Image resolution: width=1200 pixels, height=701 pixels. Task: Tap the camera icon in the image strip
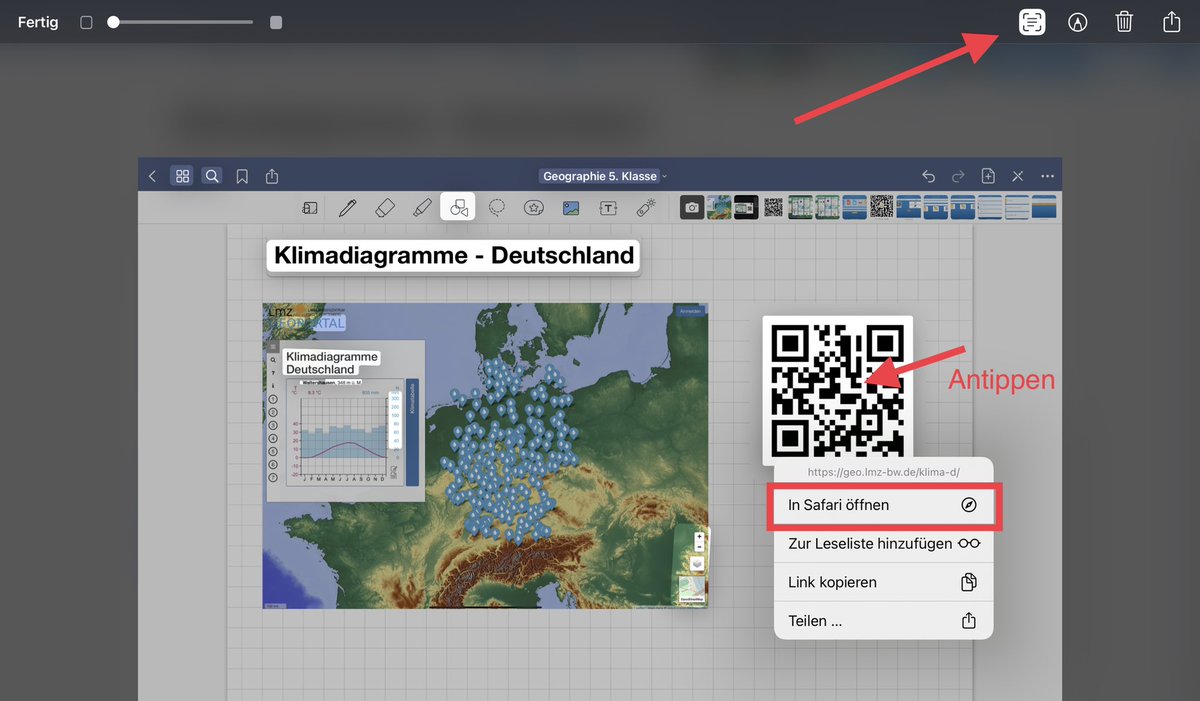[692, 207]
